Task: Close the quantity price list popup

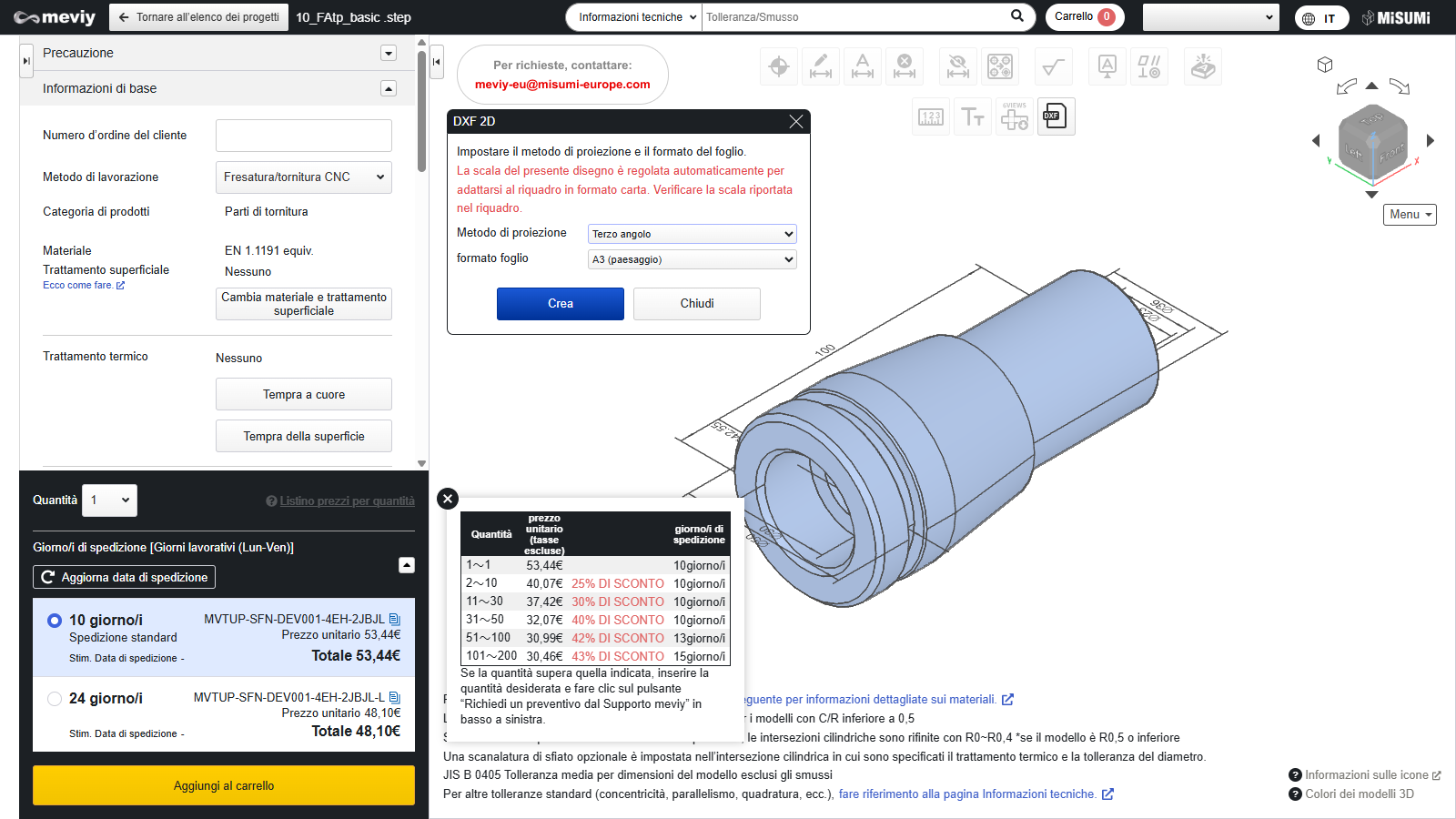Action: point(447,499)
